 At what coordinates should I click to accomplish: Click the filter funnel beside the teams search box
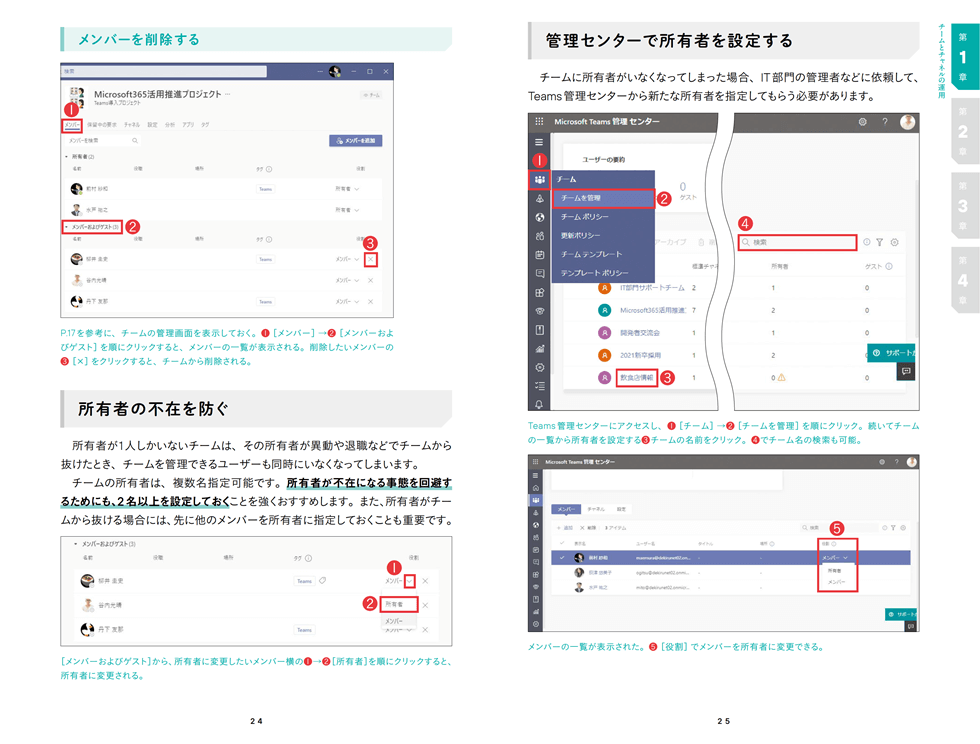(x=879, y=242)
